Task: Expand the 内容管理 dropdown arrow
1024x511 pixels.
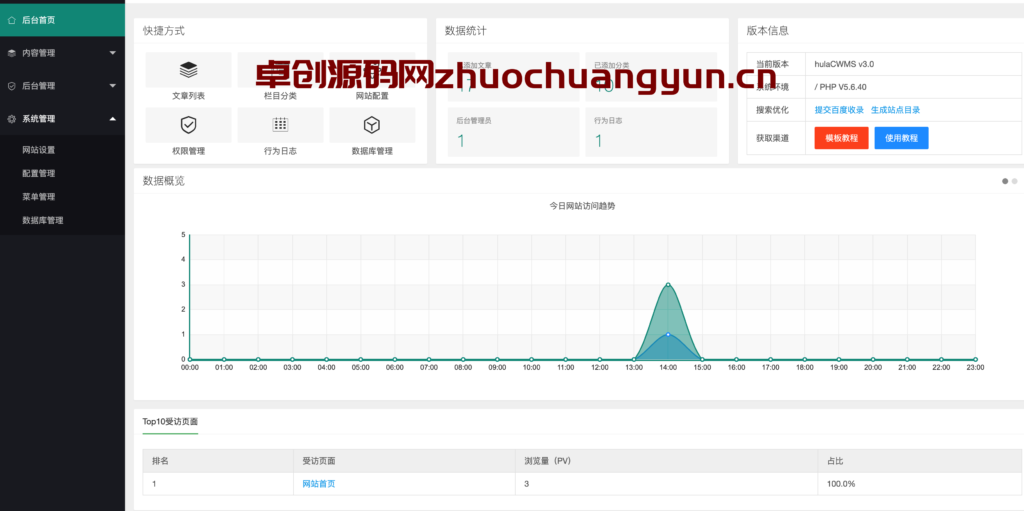Action: coord(112,53)
